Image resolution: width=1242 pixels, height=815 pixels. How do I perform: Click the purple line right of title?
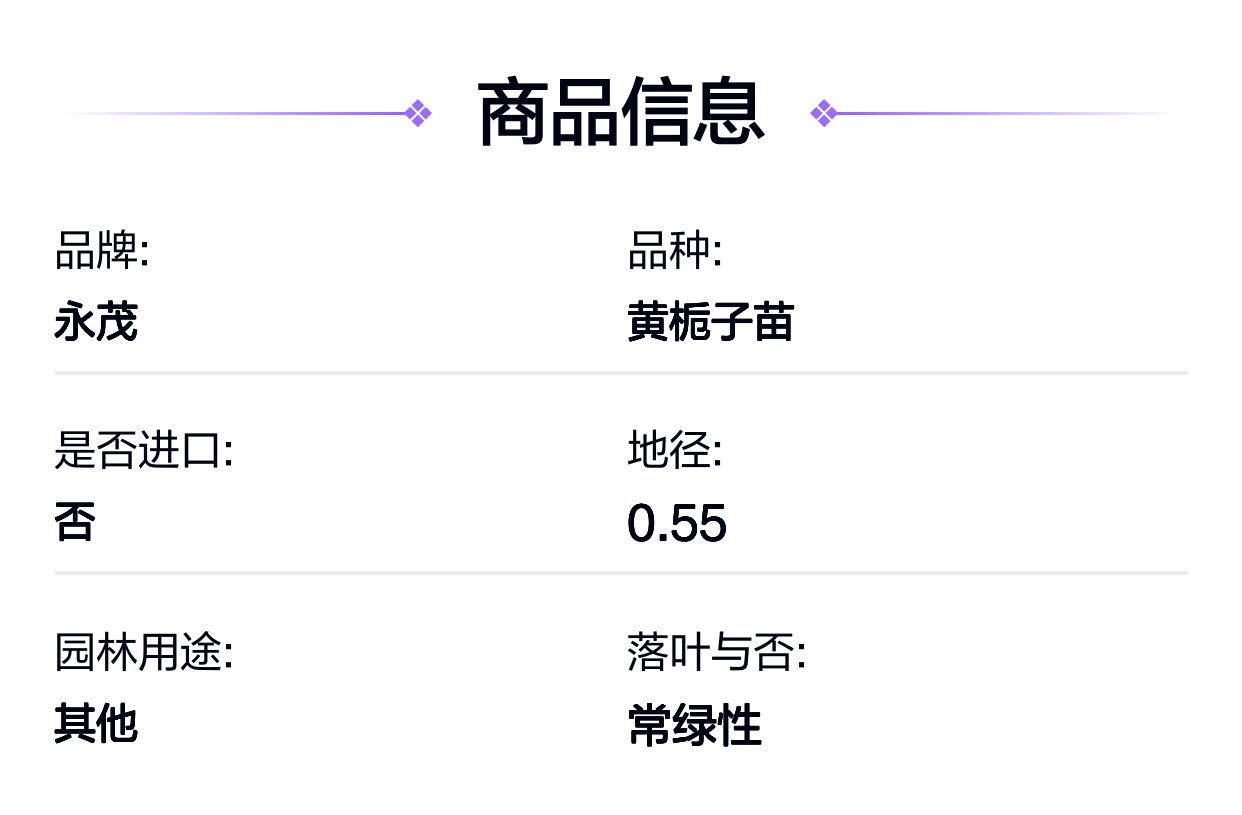[1005, 113]
